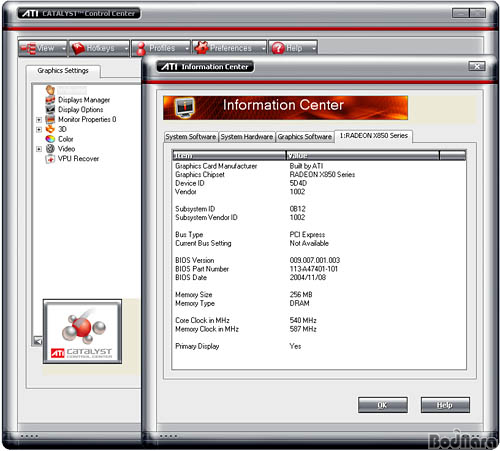500x451 pixels.
Task: Select the Color tree item
Action: click(x=66, y=139)
